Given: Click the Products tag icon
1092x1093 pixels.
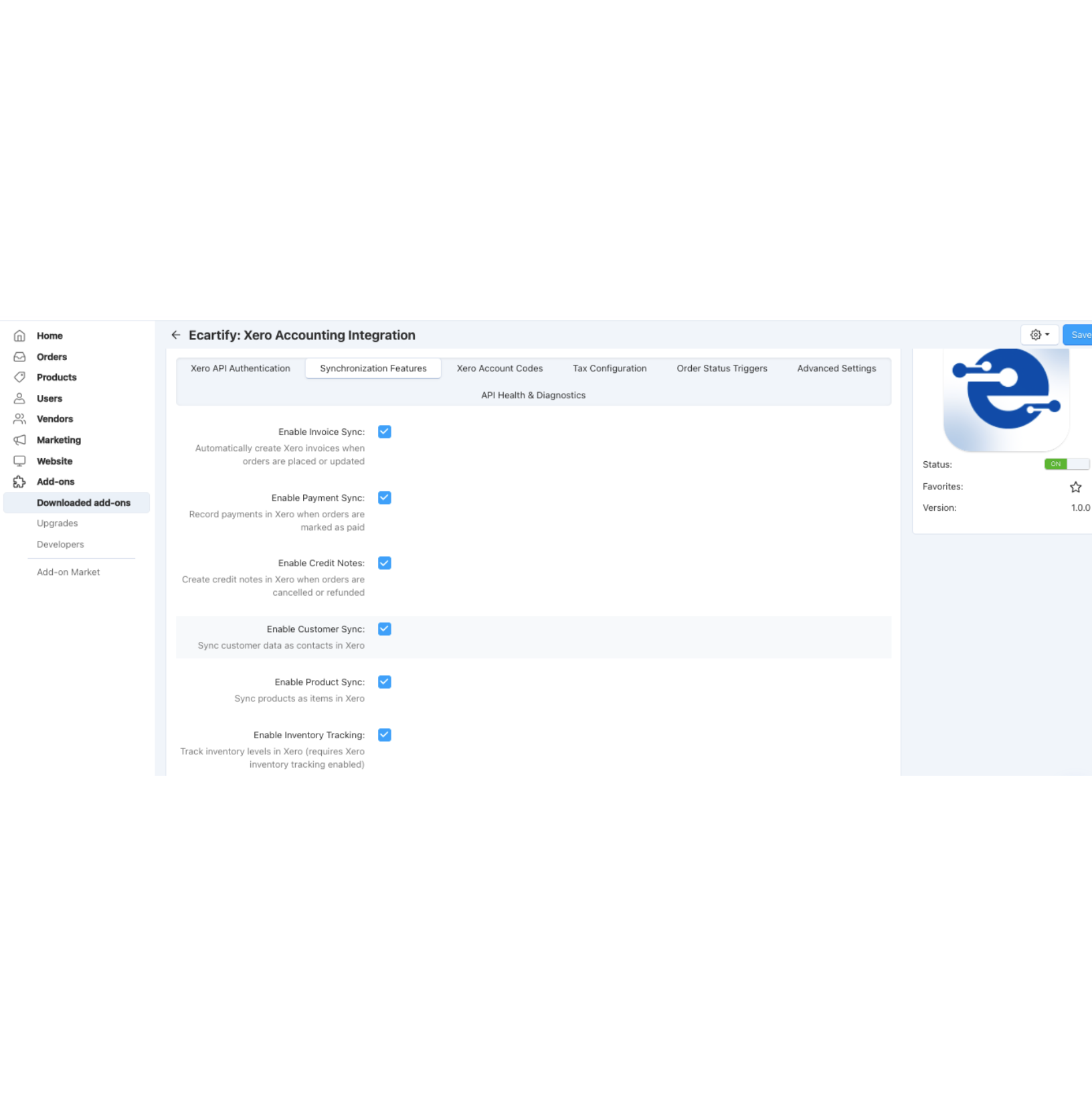Looking at the screenshot, I should [x=19, y=377].
